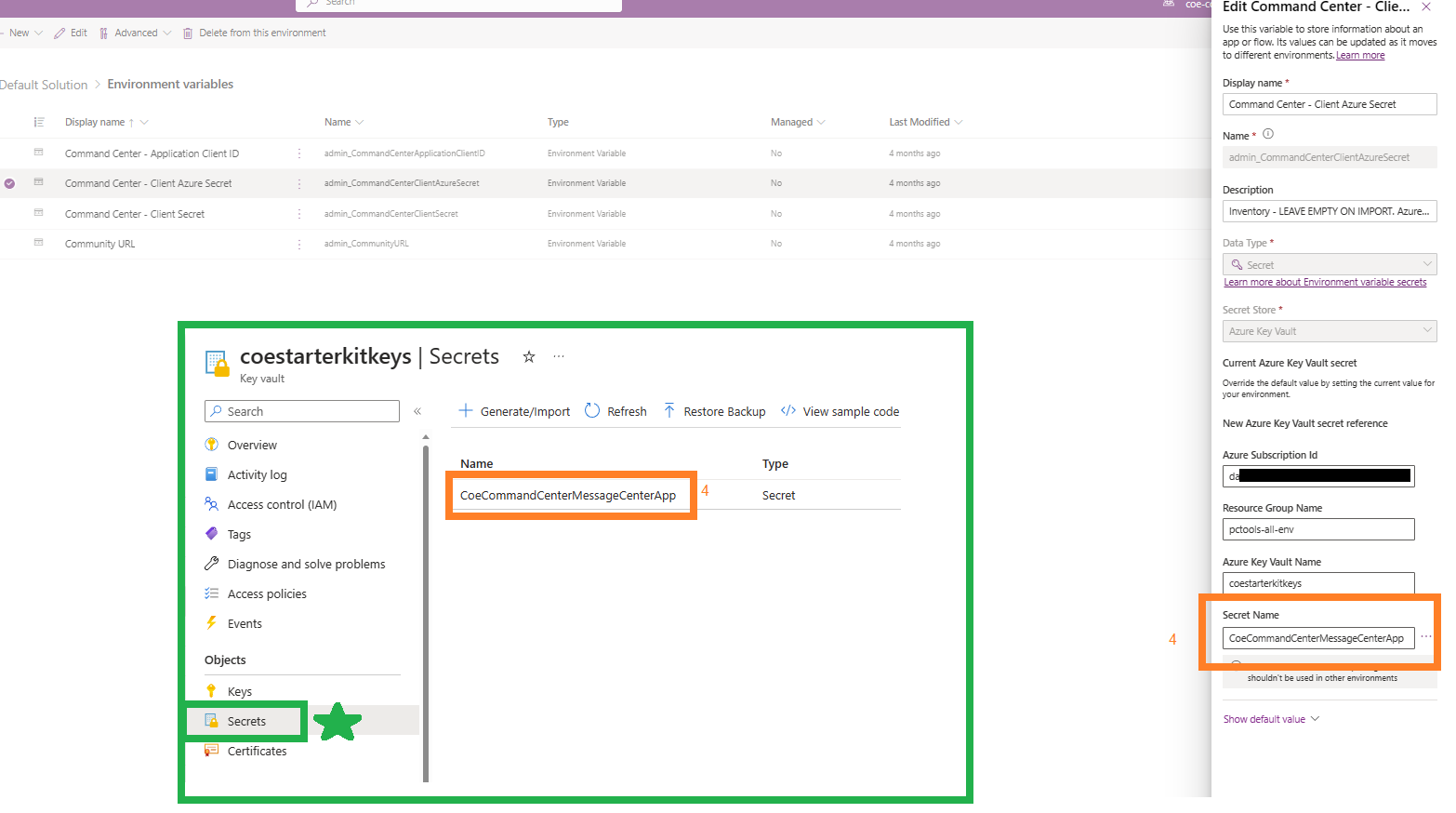Open Generate/Import to create a secret

[514, 410]
